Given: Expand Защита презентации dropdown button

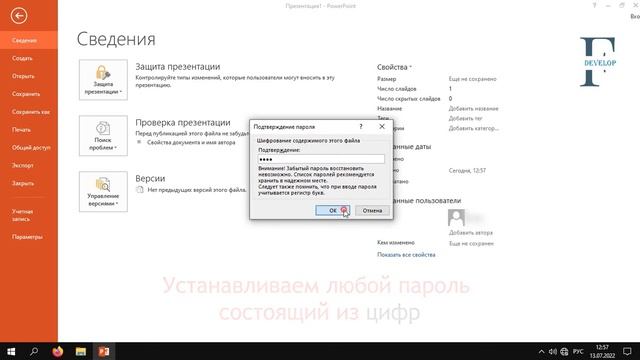Looking at the screenshot, I should (103, 80).
